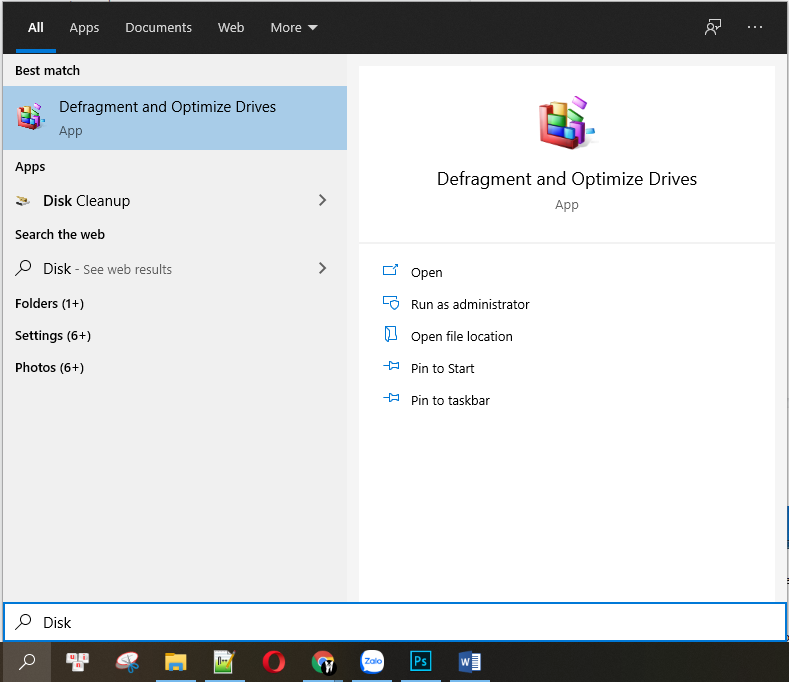Open Microsoft Word from the taskbar

point(469,661)
